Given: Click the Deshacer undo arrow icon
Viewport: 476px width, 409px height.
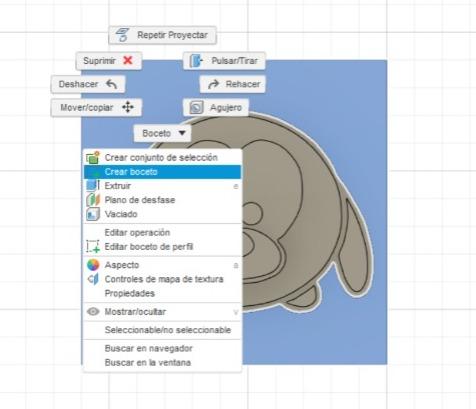Looking at the screenshot, I should pos(112,84).
